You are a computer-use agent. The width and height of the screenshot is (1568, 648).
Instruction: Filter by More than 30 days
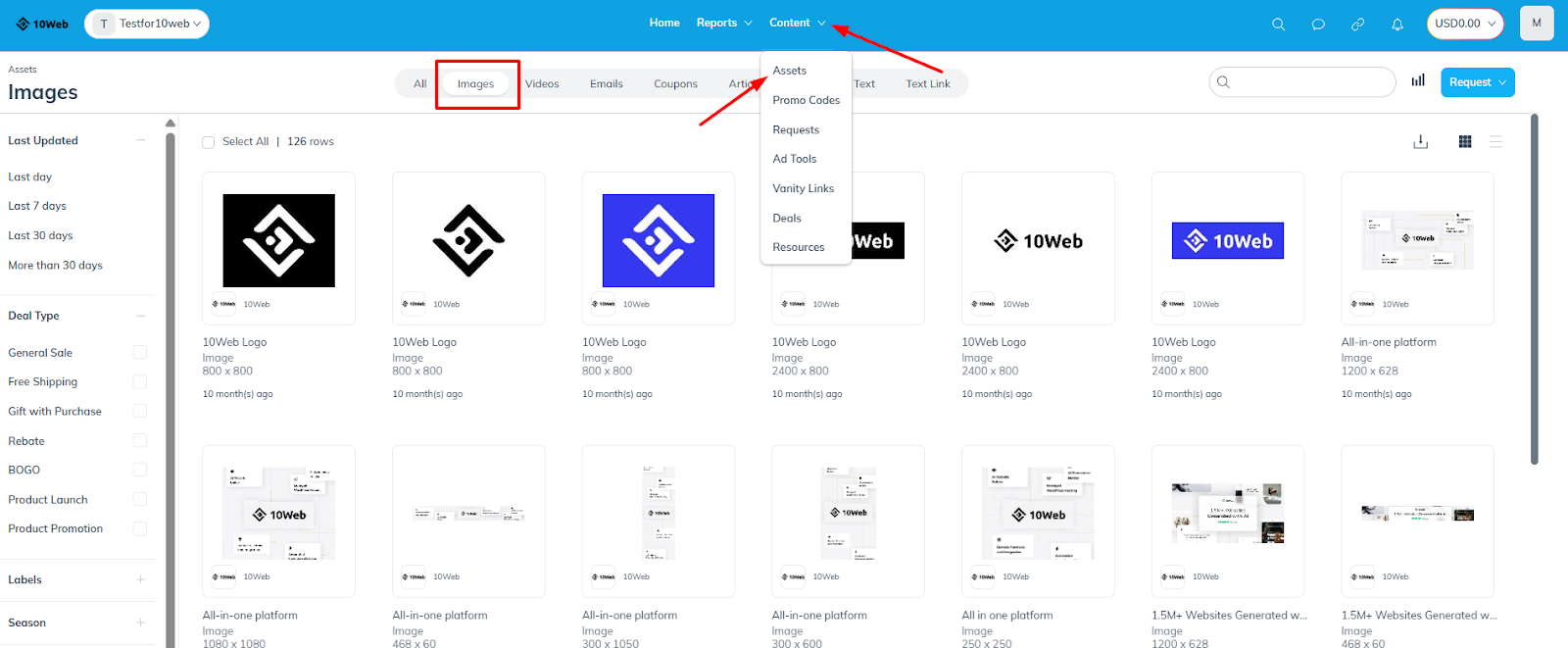pos(56,265)
